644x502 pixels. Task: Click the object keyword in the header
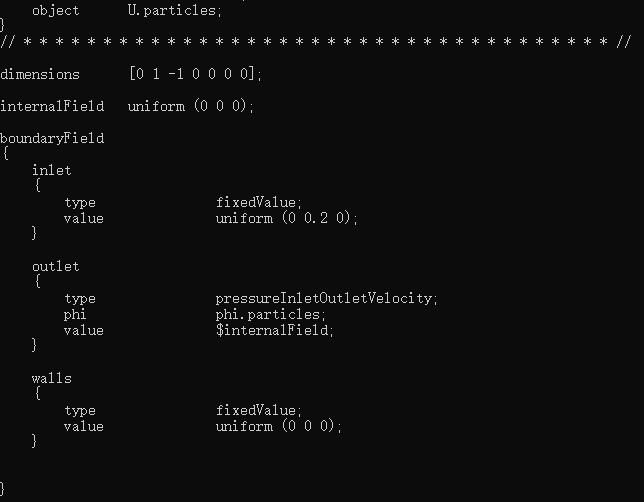point(55,11)
